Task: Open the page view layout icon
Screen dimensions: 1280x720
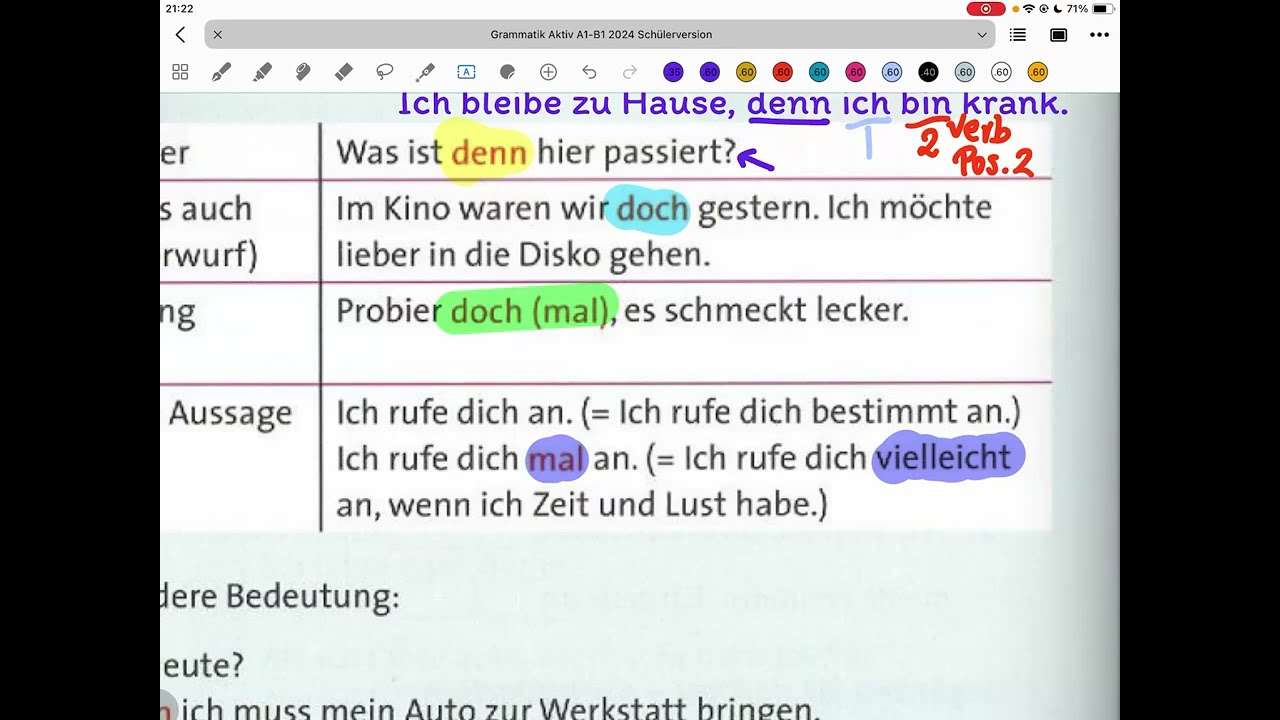Action: [x=1059, y=35]
